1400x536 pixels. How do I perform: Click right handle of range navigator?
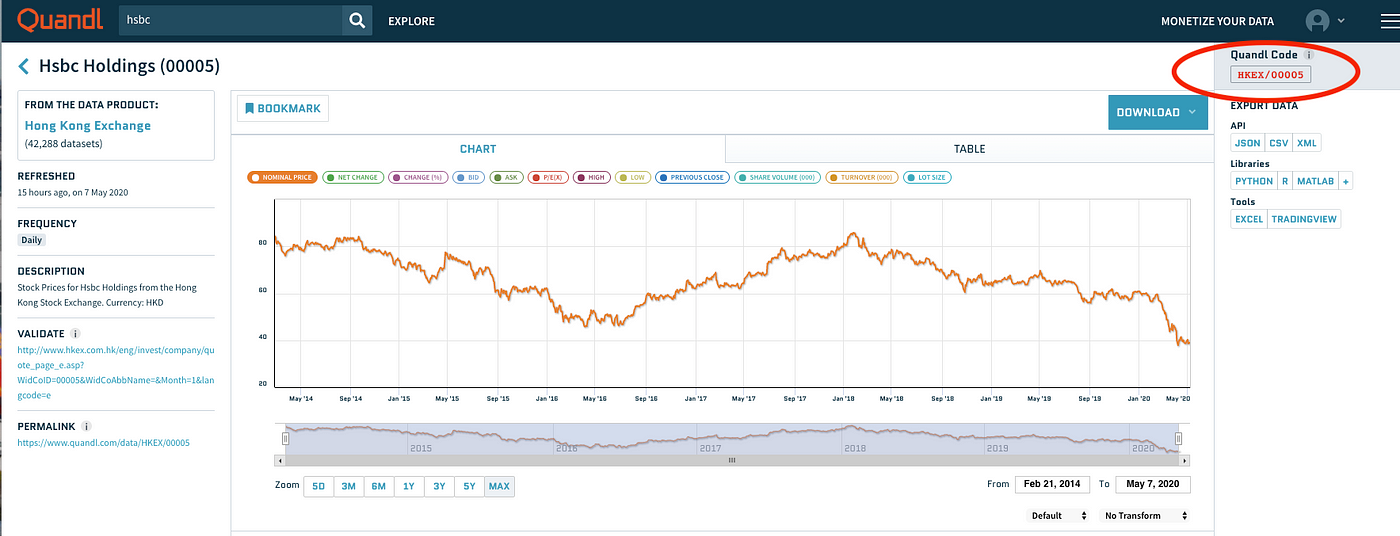(x=1178, y=438)
